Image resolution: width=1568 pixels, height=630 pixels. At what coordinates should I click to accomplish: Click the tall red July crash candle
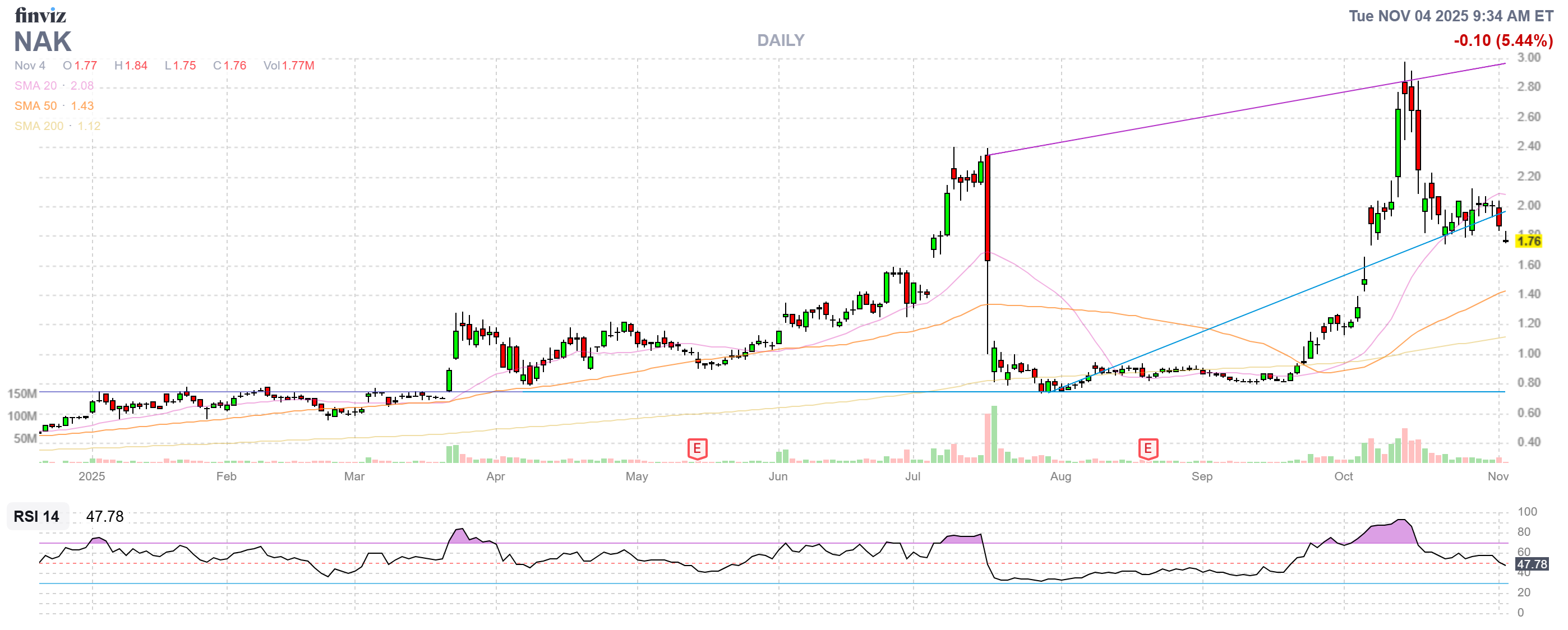pyautogui.click(x=986, y=207)
